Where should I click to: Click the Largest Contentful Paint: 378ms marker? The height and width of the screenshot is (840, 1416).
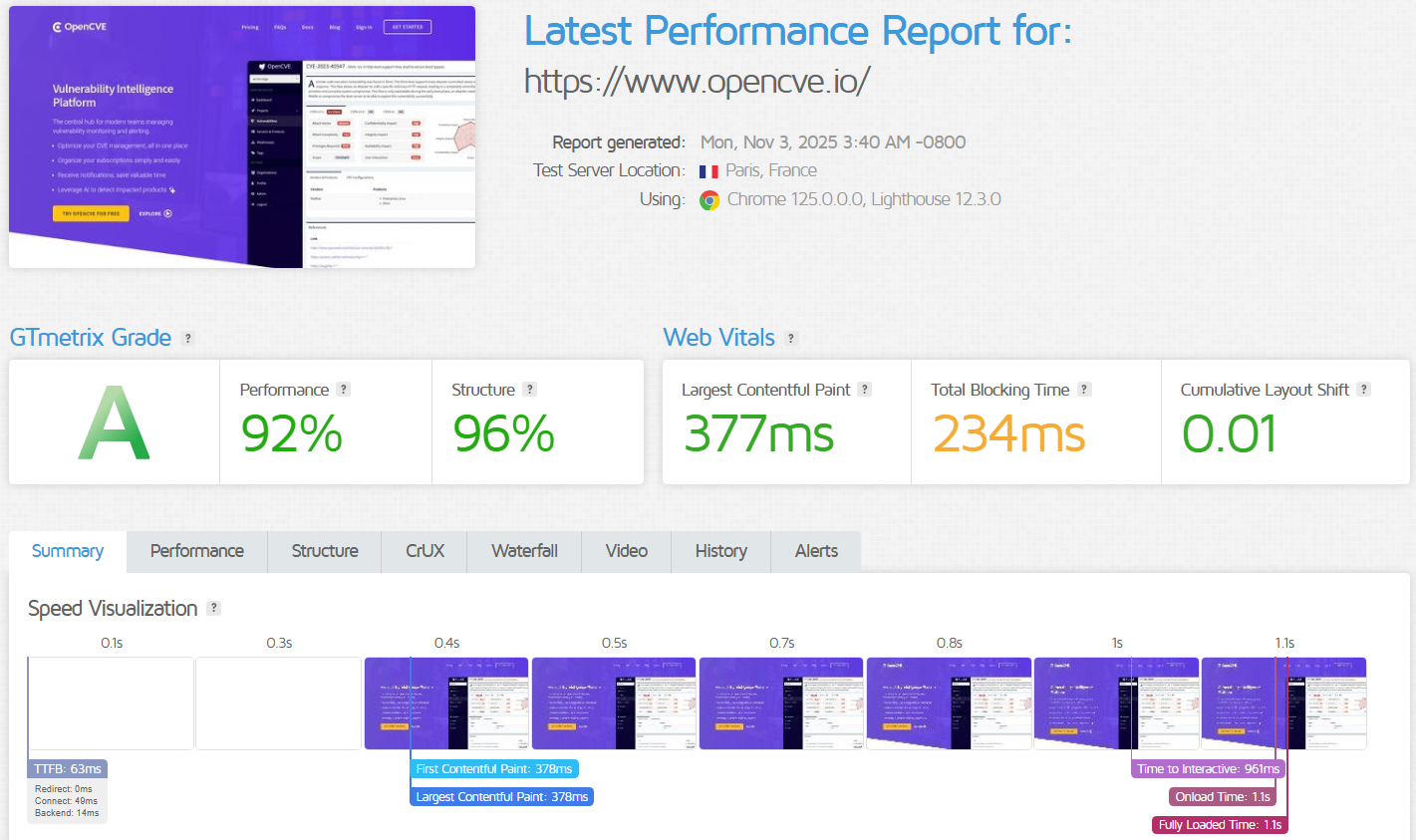coord(502,797)
